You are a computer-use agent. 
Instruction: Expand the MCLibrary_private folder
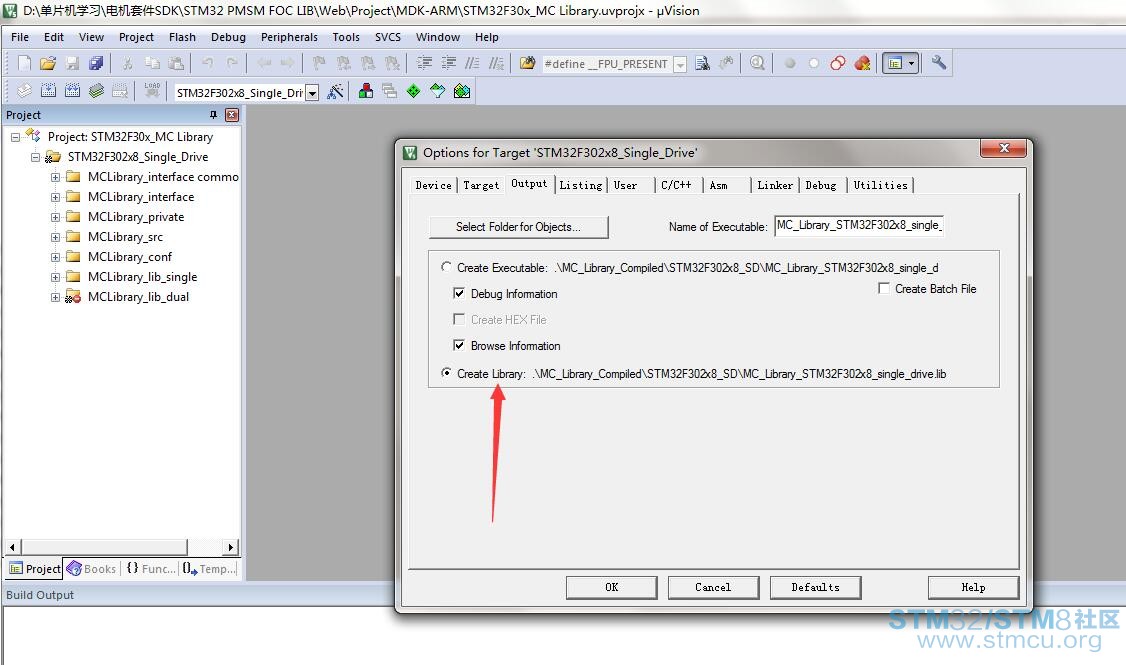tap(55, 217)
